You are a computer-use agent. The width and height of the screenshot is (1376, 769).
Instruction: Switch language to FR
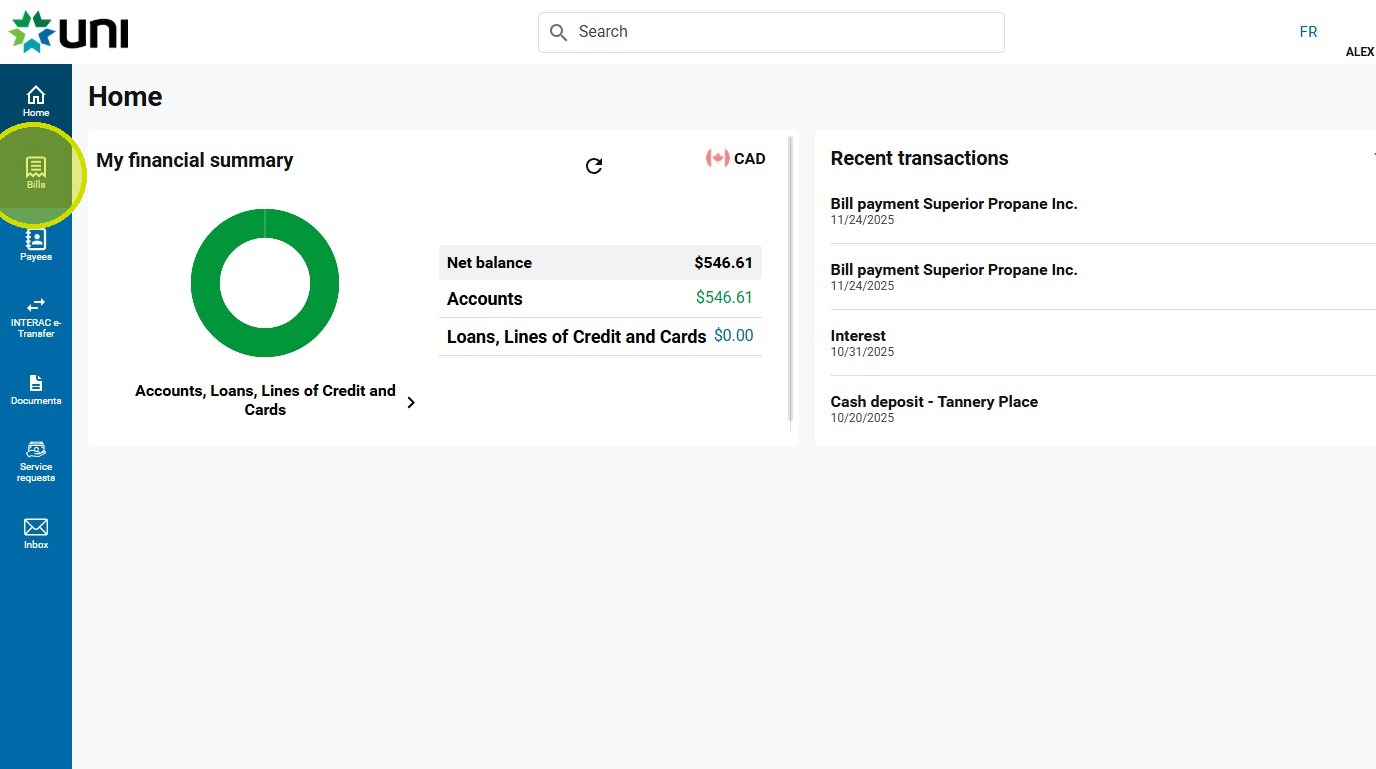(x=1308, y=32)
